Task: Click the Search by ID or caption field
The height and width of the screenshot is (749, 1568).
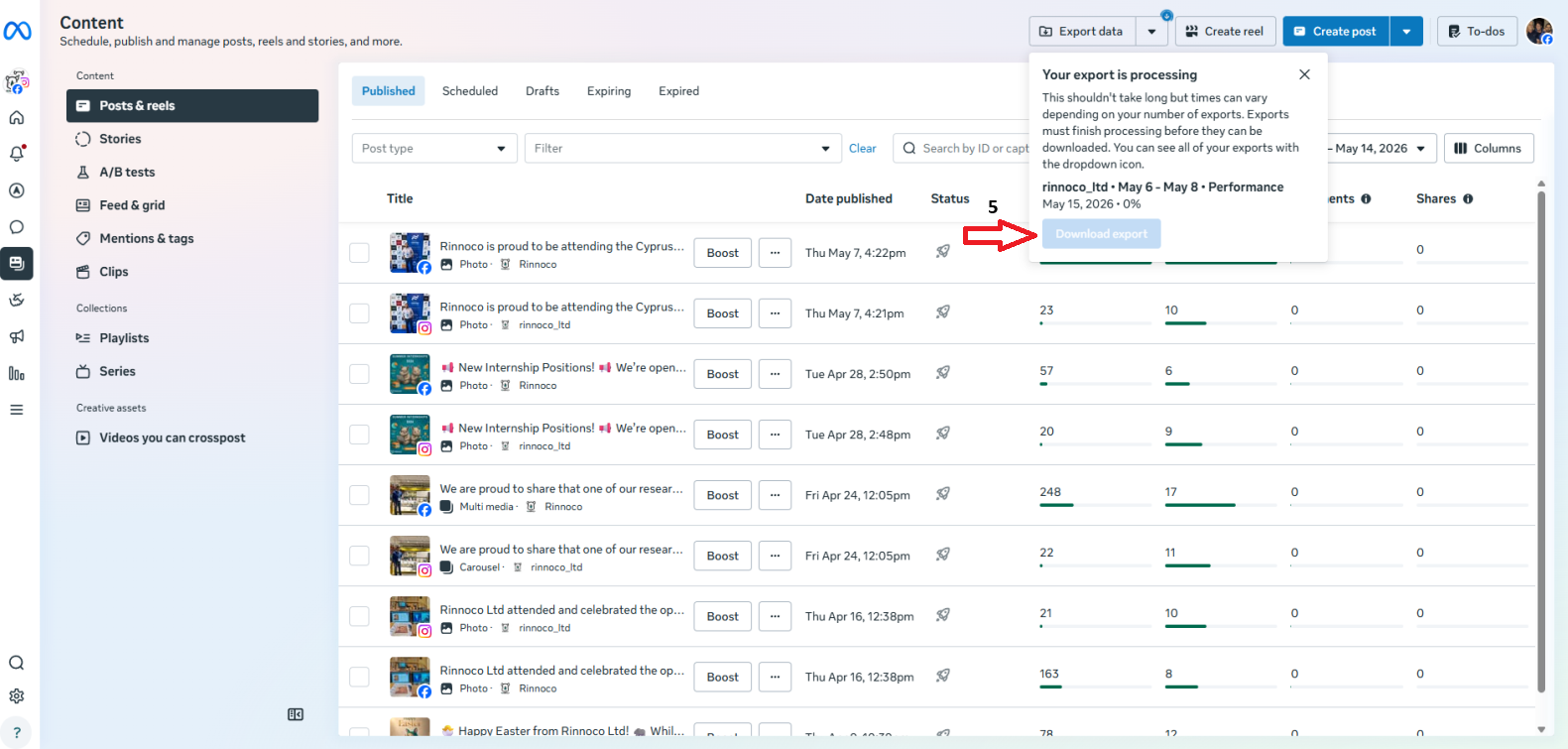Action: tap(962, 148)
